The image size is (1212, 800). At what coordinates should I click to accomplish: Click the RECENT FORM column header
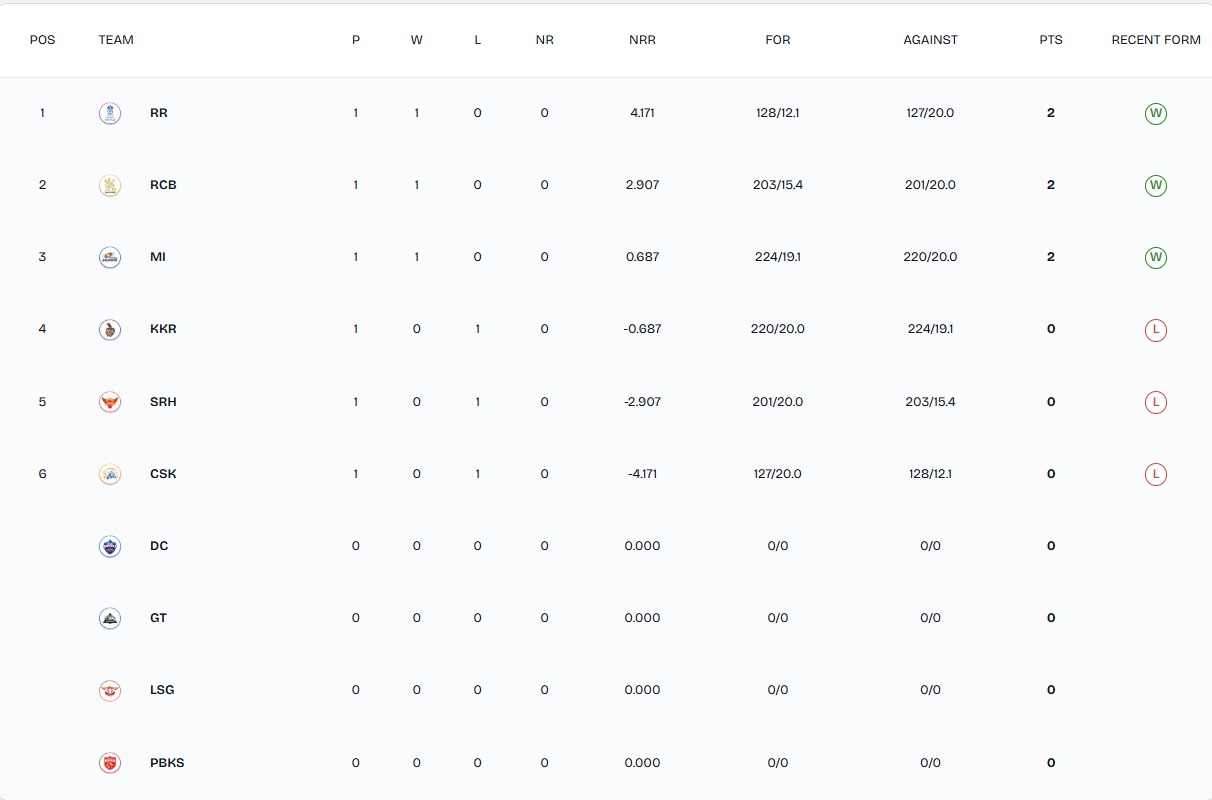point(1156,40)
